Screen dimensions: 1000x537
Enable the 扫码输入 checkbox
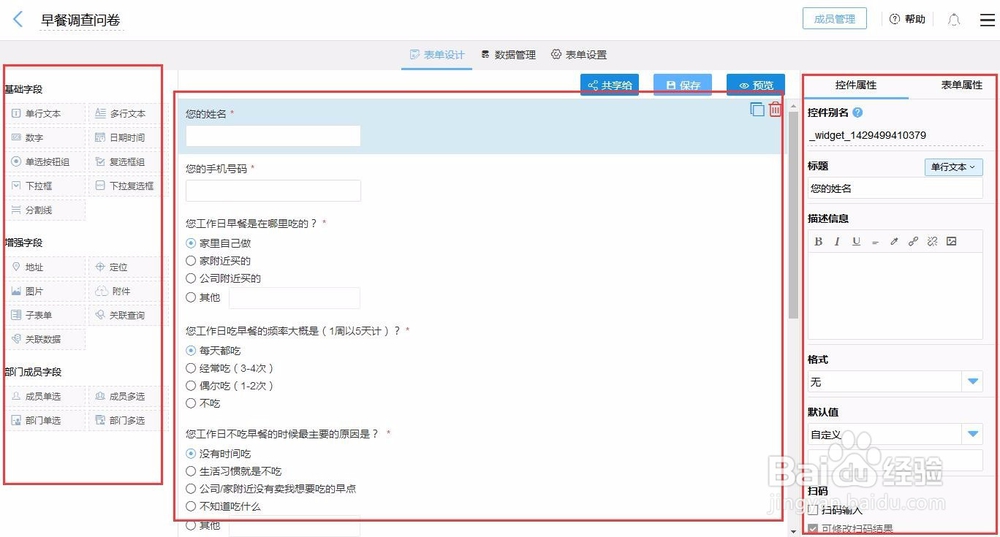pos(812,510)
